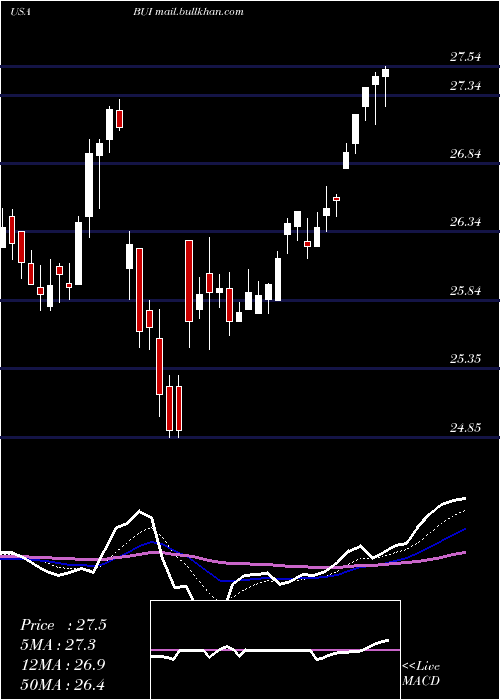Click the <<Live MACD label
Viewport: 500px width, 700px height.
click(x=421, y=674)
